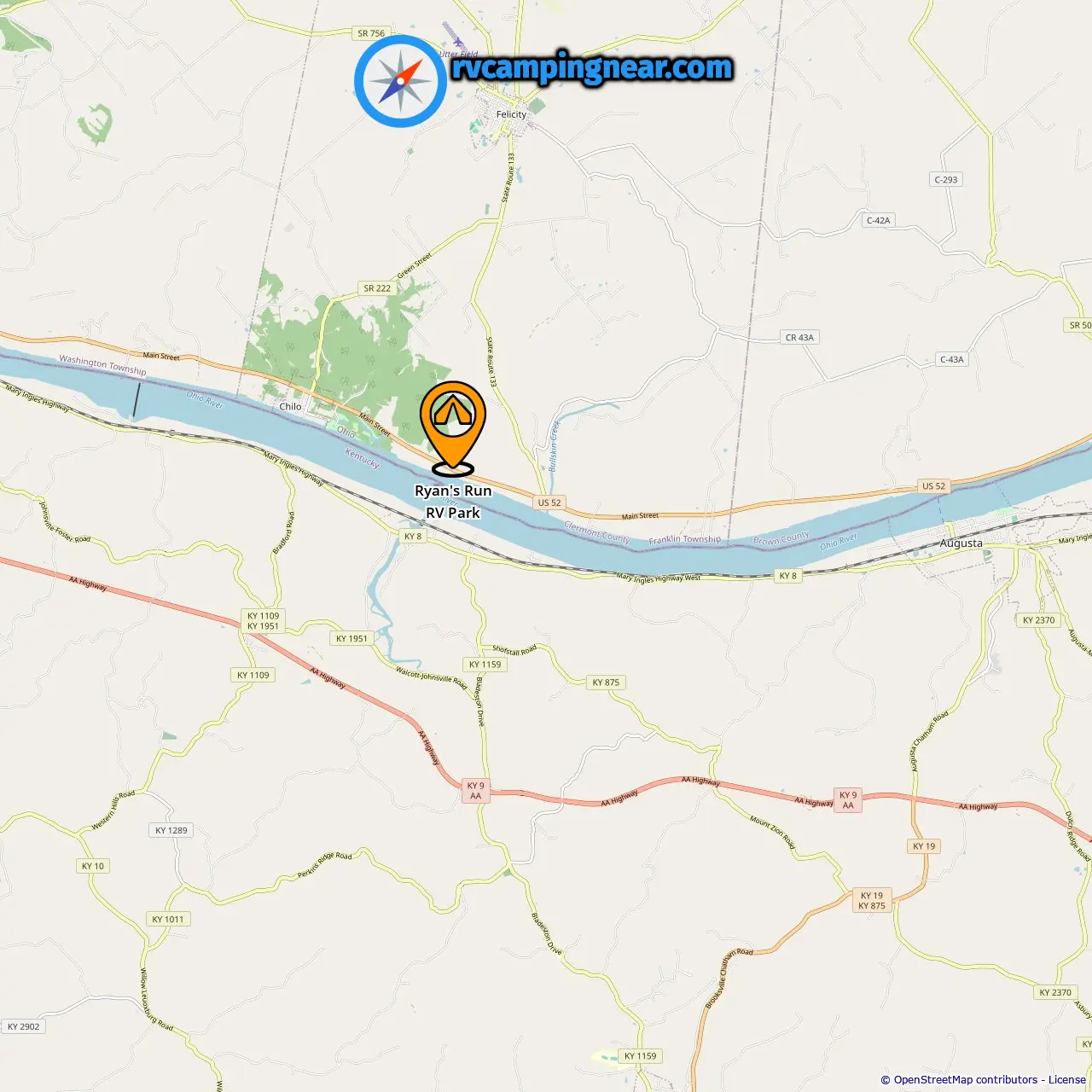
Task: Click the SR 222 route shield
Action: coord(377,288)
